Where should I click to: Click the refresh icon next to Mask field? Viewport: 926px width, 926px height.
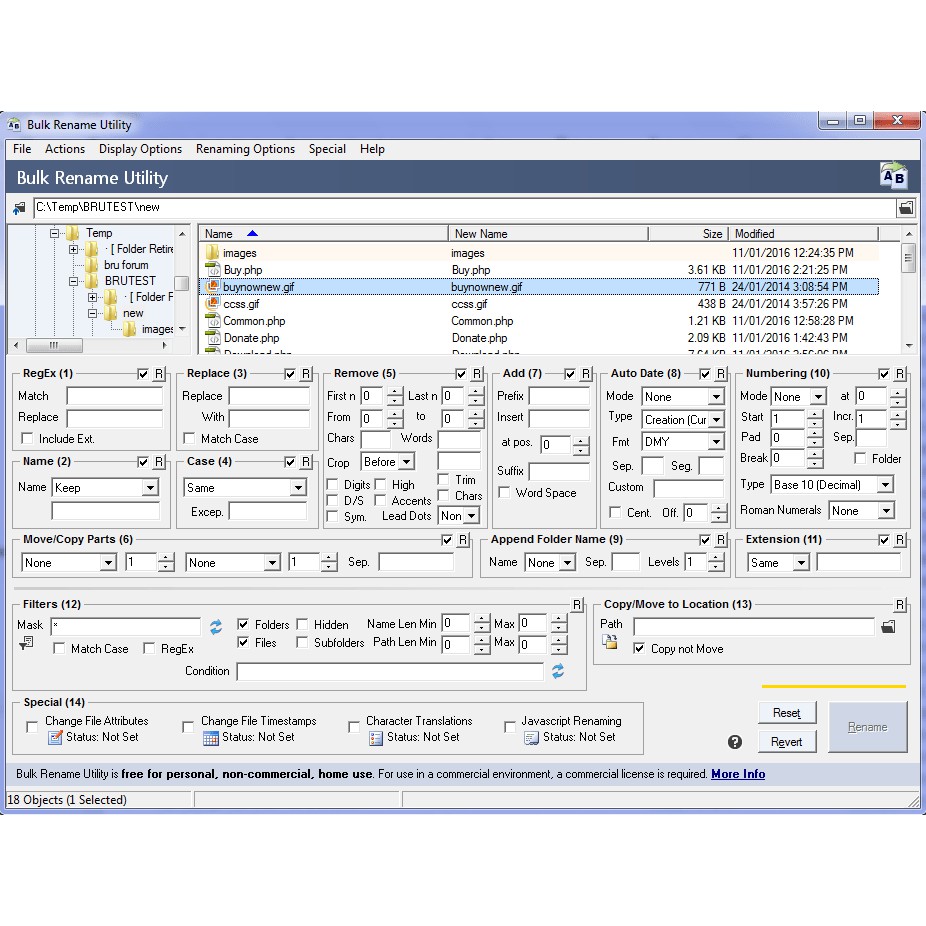coord(215,627)
